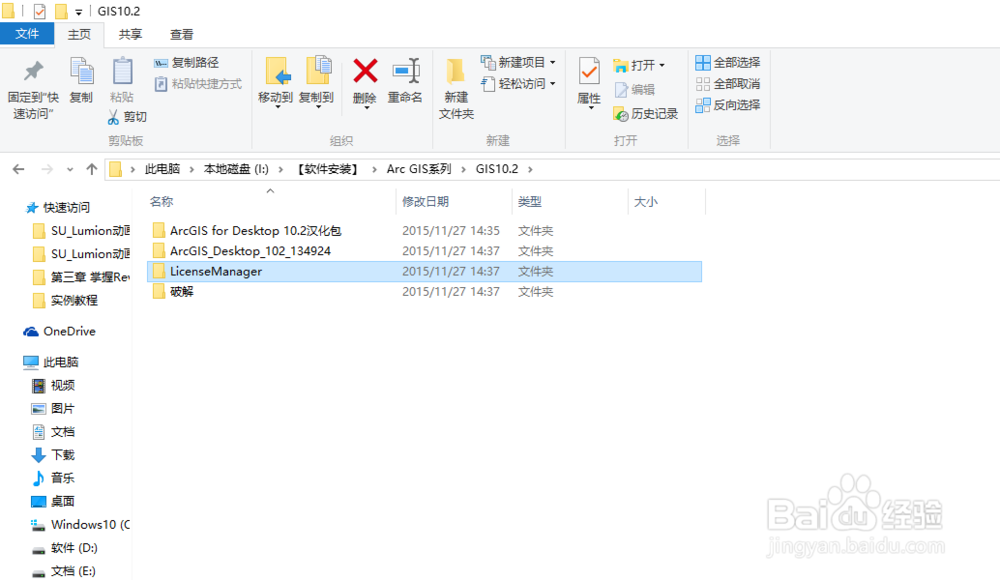Open Windows10 (C:) drive in navigation pane

(80, 524)
